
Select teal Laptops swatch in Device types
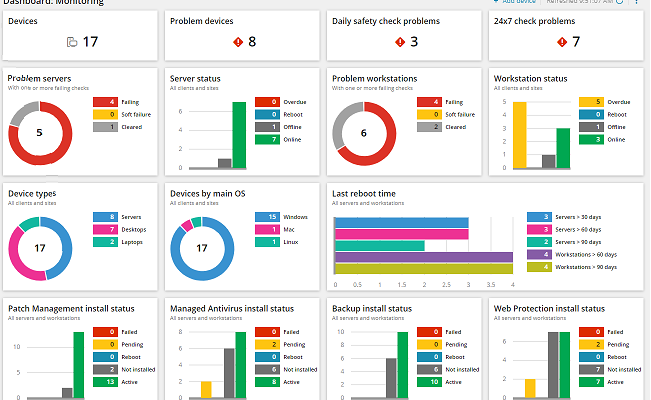105,242
